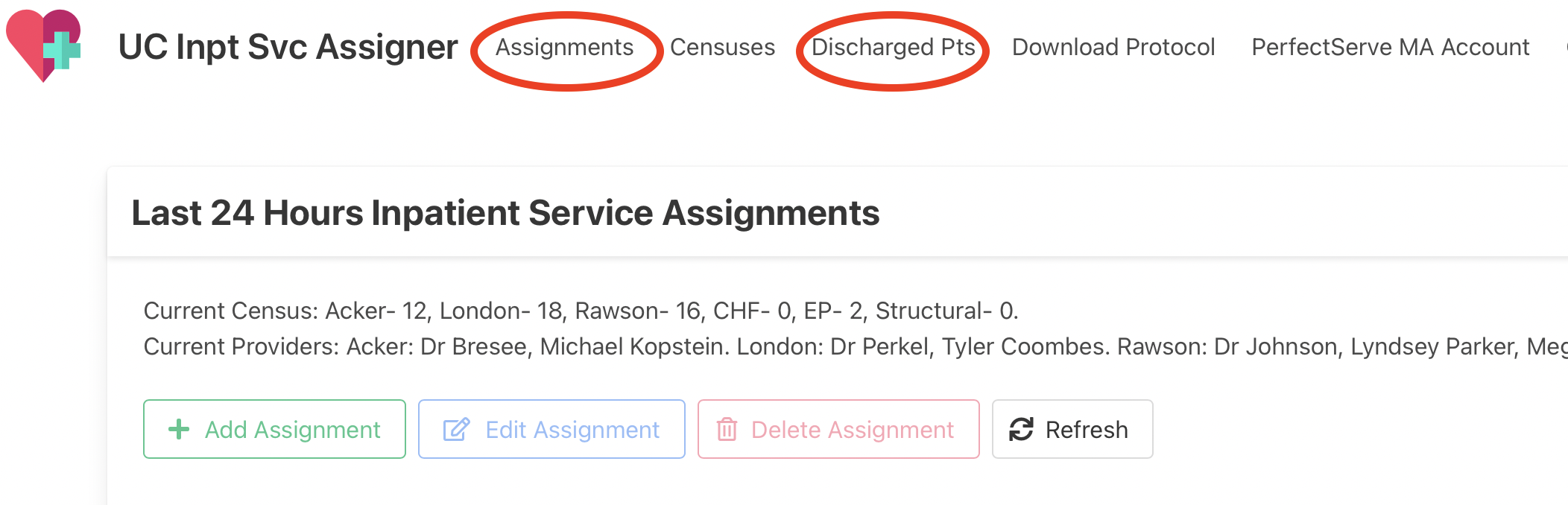This screenshot has height=505, width=1568.
Task: Open PerfectServe MA Account link
Action: pos(1390,48)
